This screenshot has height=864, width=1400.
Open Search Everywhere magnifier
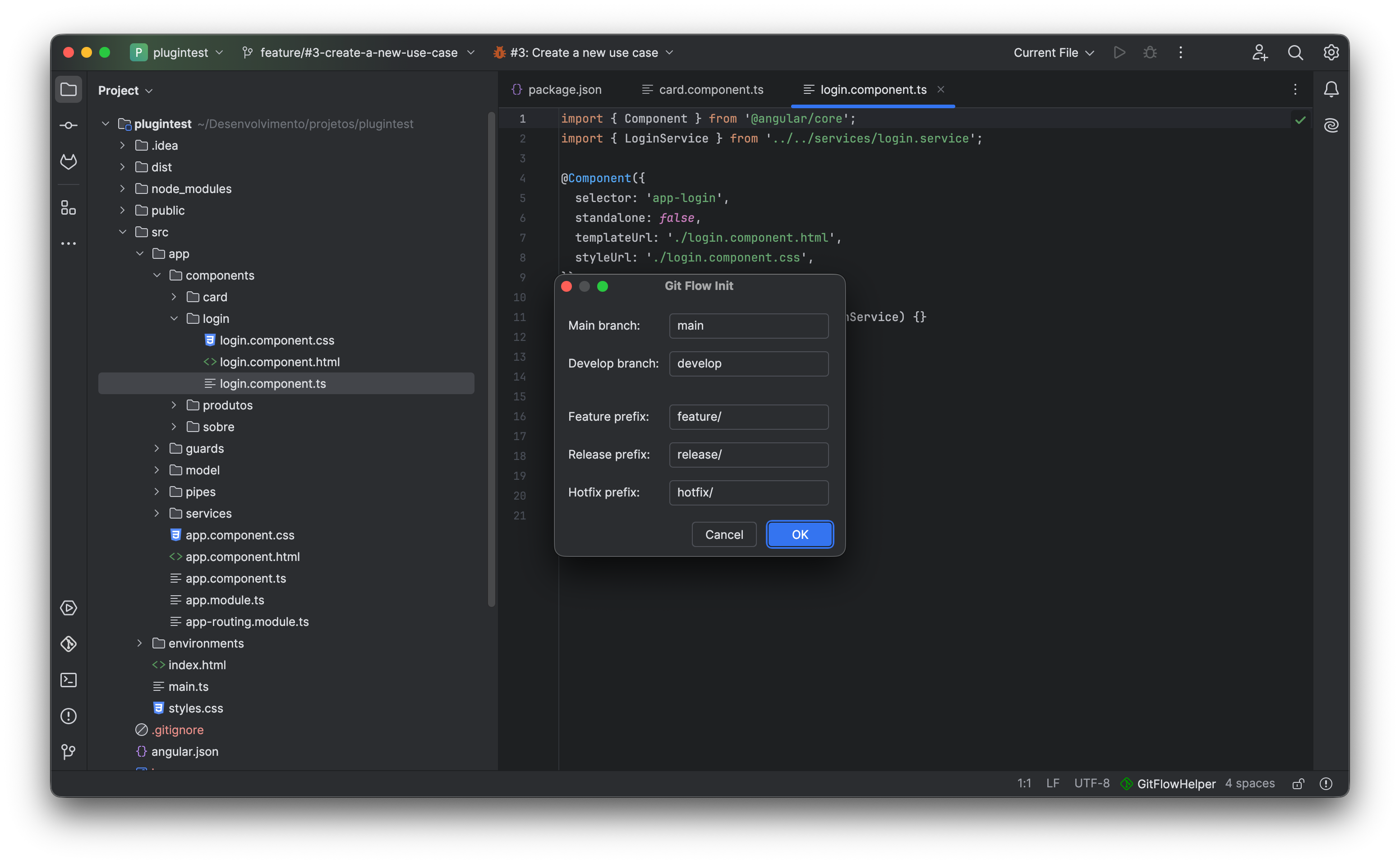point(1295,53)
